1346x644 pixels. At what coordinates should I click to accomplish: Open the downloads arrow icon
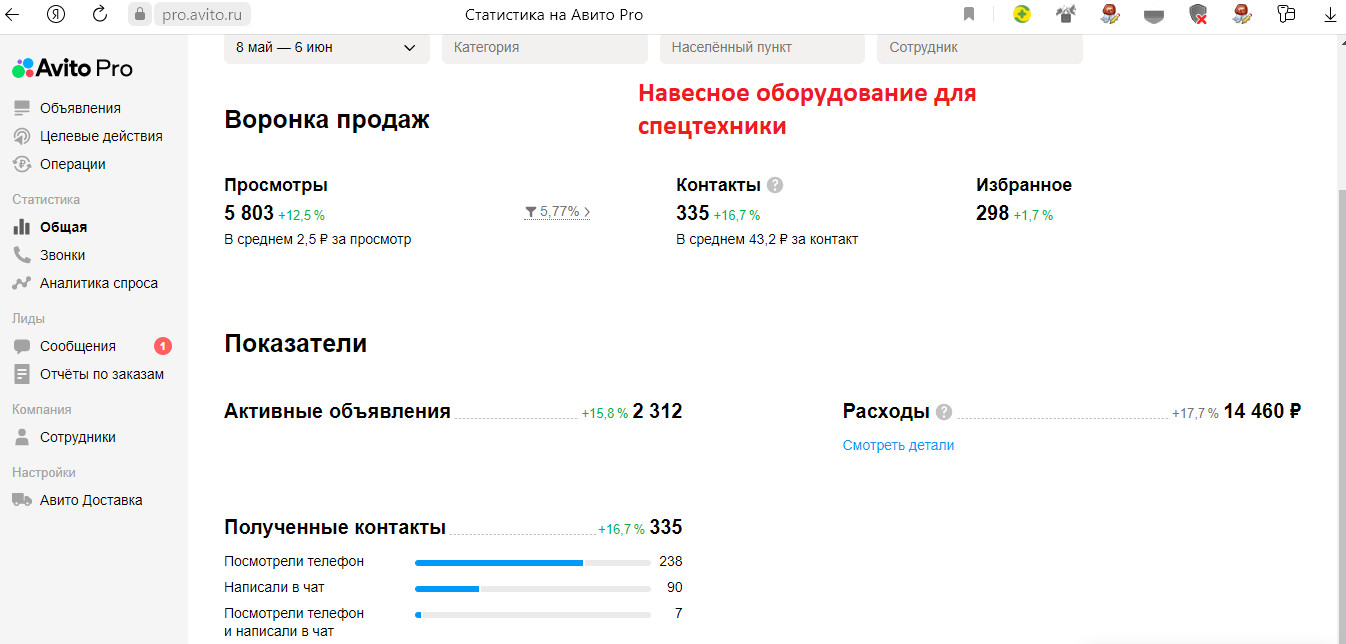[x=1330, y=14]
